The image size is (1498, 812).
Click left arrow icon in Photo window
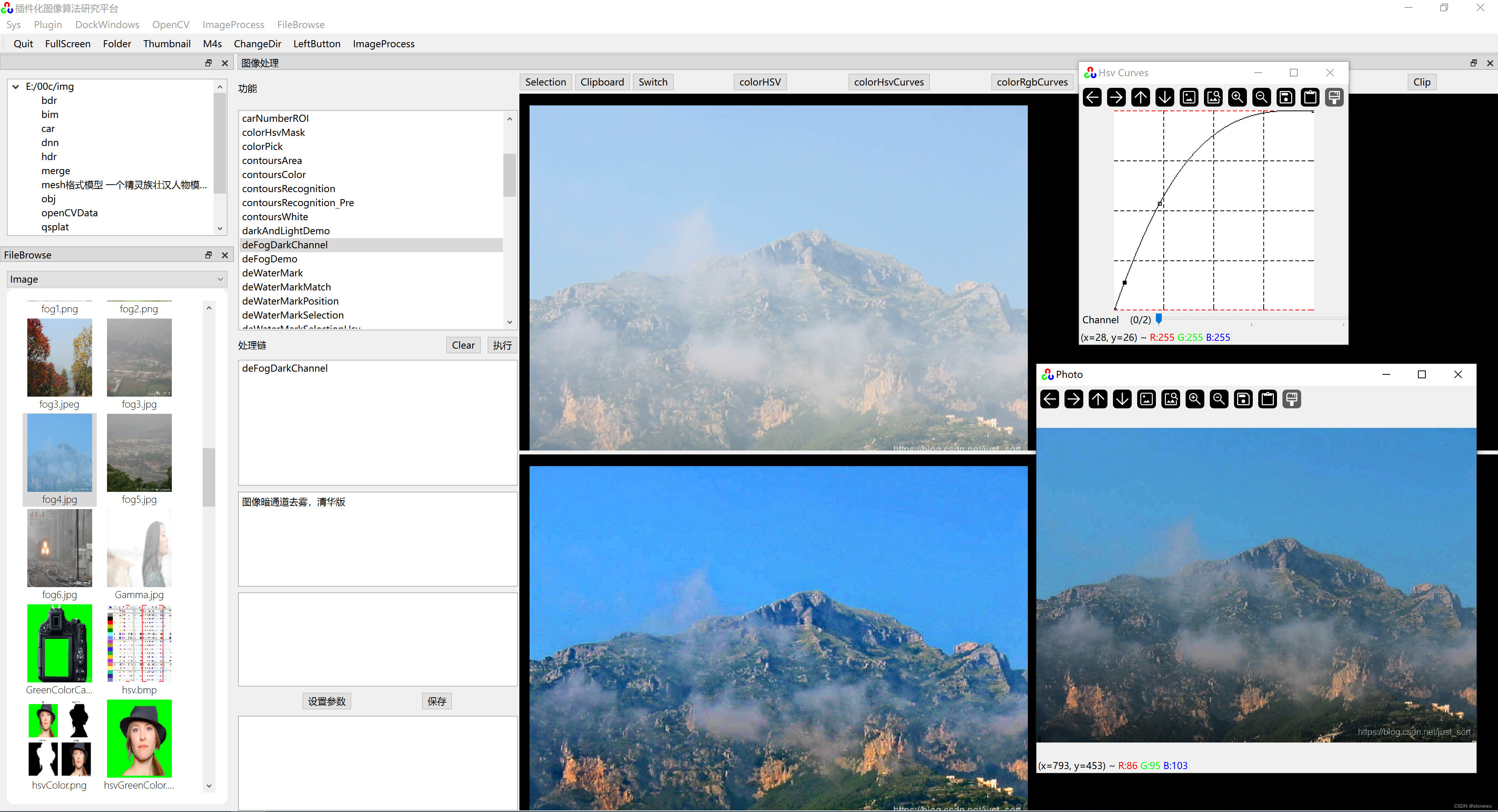(x=1050, y=399)
